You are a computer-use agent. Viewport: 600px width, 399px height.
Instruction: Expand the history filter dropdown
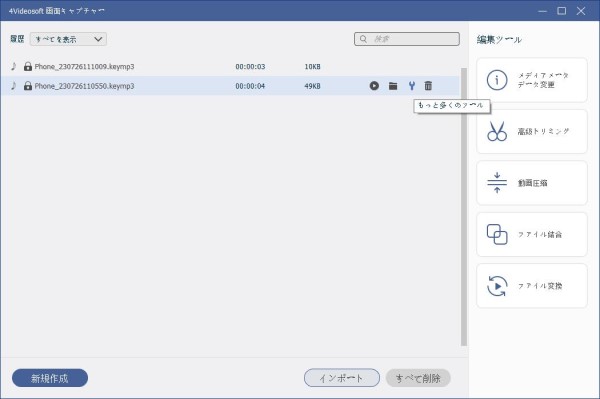pos(68,39)
